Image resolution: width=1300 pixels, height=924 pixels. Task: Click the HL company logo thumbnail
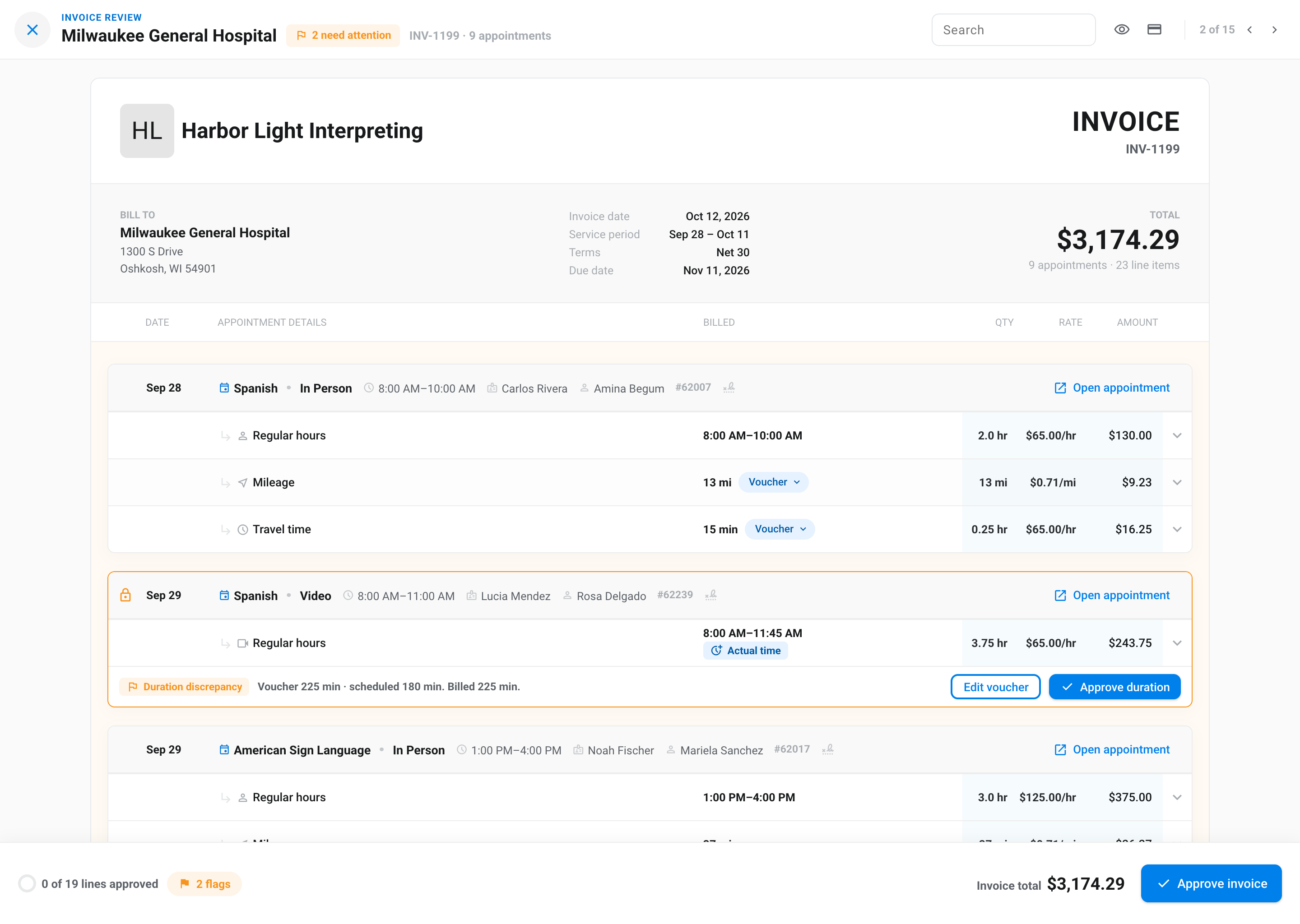(x=147, y=130)
